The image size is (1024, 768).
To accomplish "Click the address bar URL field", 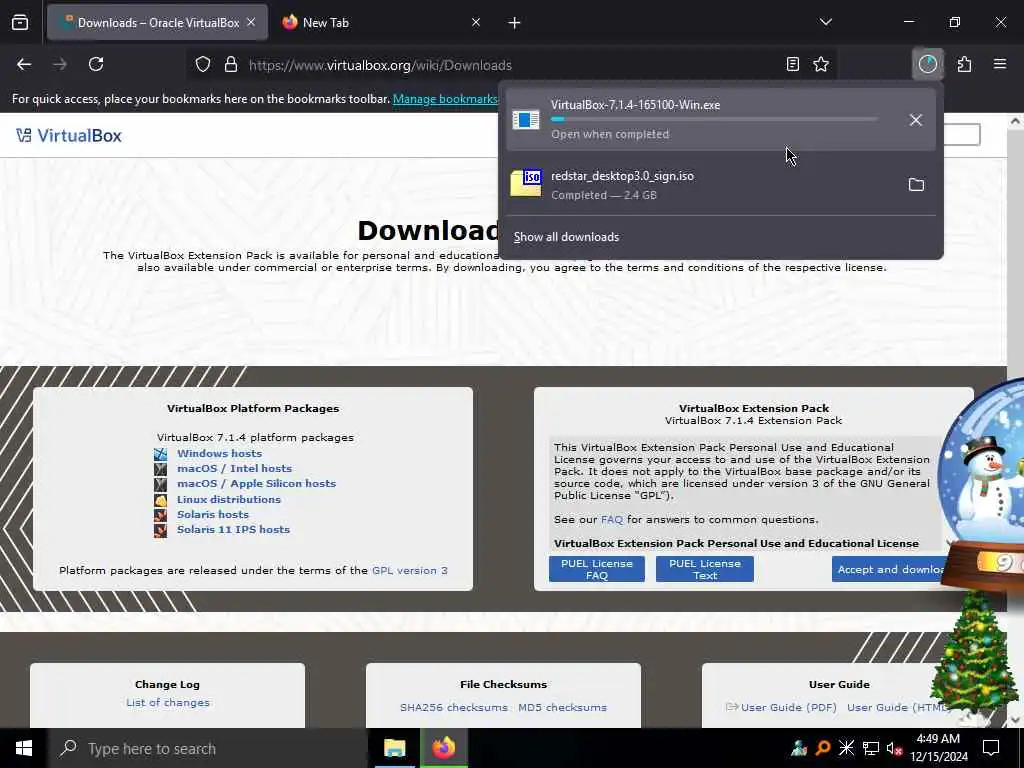I will click(509, 65).
